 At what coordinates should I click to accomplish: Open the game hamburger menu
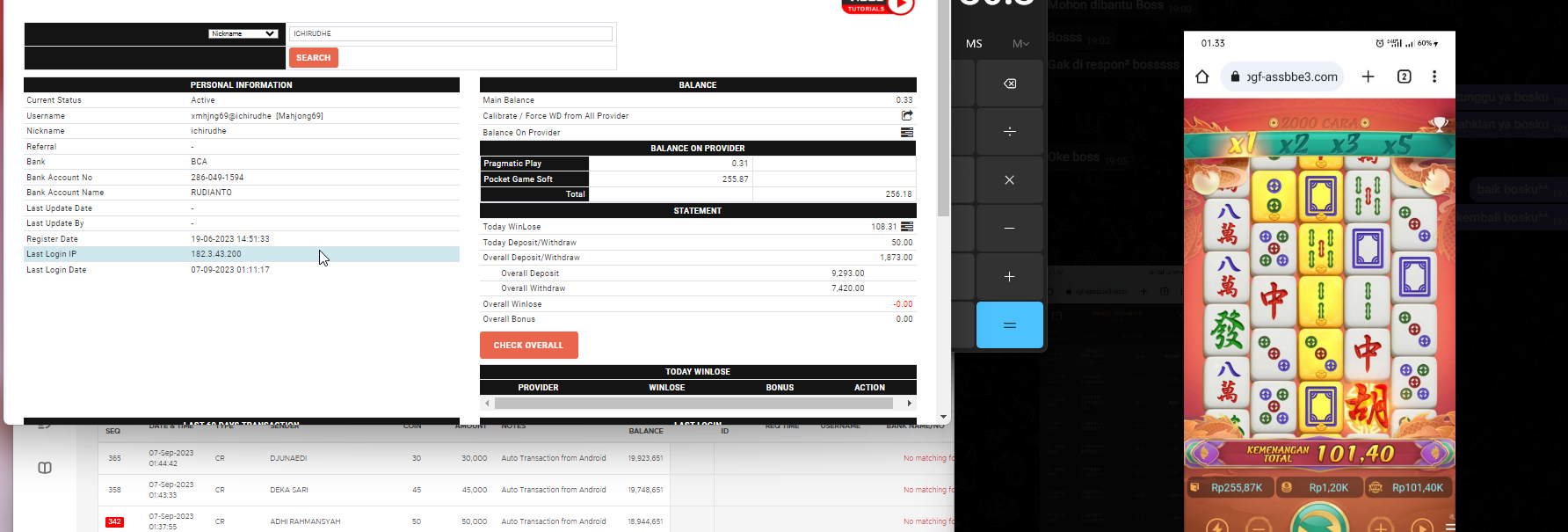(1450, 527)
